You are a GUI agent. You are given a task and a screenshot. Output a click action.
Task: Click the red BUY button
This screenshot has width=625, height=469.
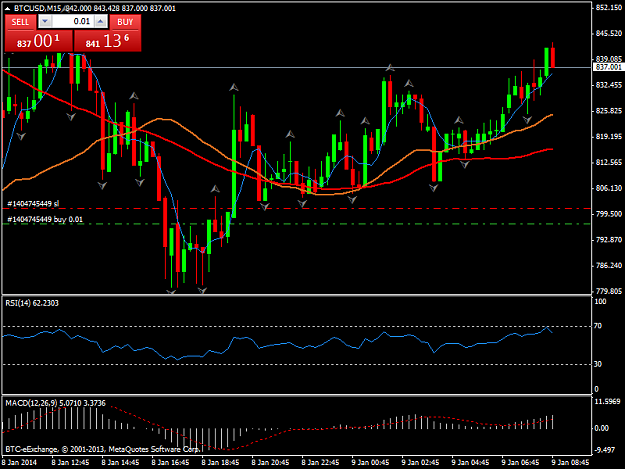pos(125,22)
